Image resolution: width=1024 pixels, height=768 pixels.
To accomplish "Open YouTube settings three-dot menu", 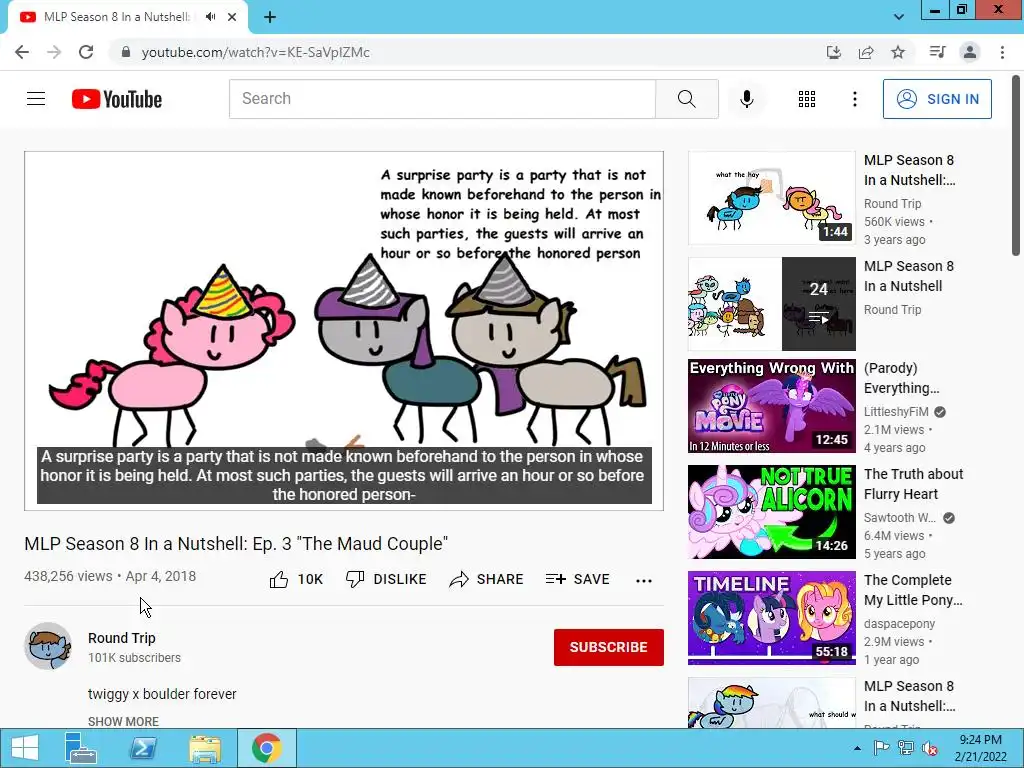I will [x=854, y=99].
